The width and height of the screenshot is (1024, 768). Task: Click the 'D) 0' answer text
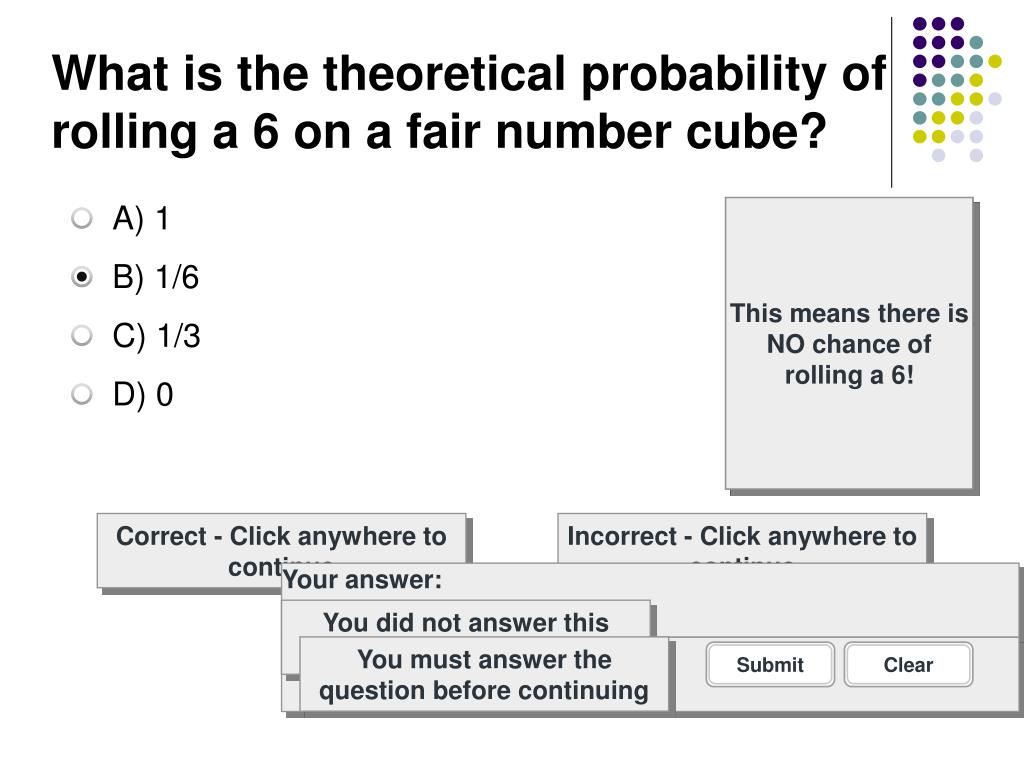click(143, 394)
